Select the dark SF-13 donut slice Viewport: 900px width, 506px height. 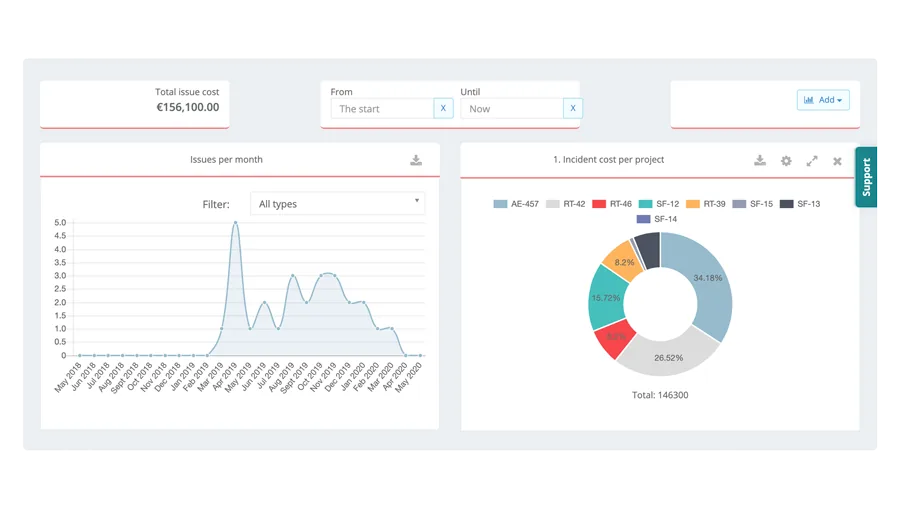649,250
